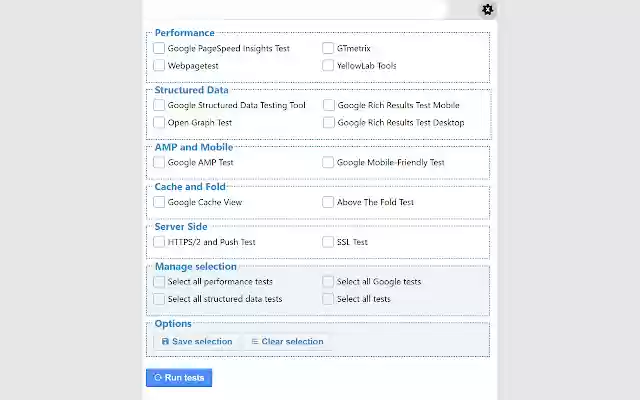640x400 pixels.
Task: Click the Manage selection heading
Action: tap(196, 267)
